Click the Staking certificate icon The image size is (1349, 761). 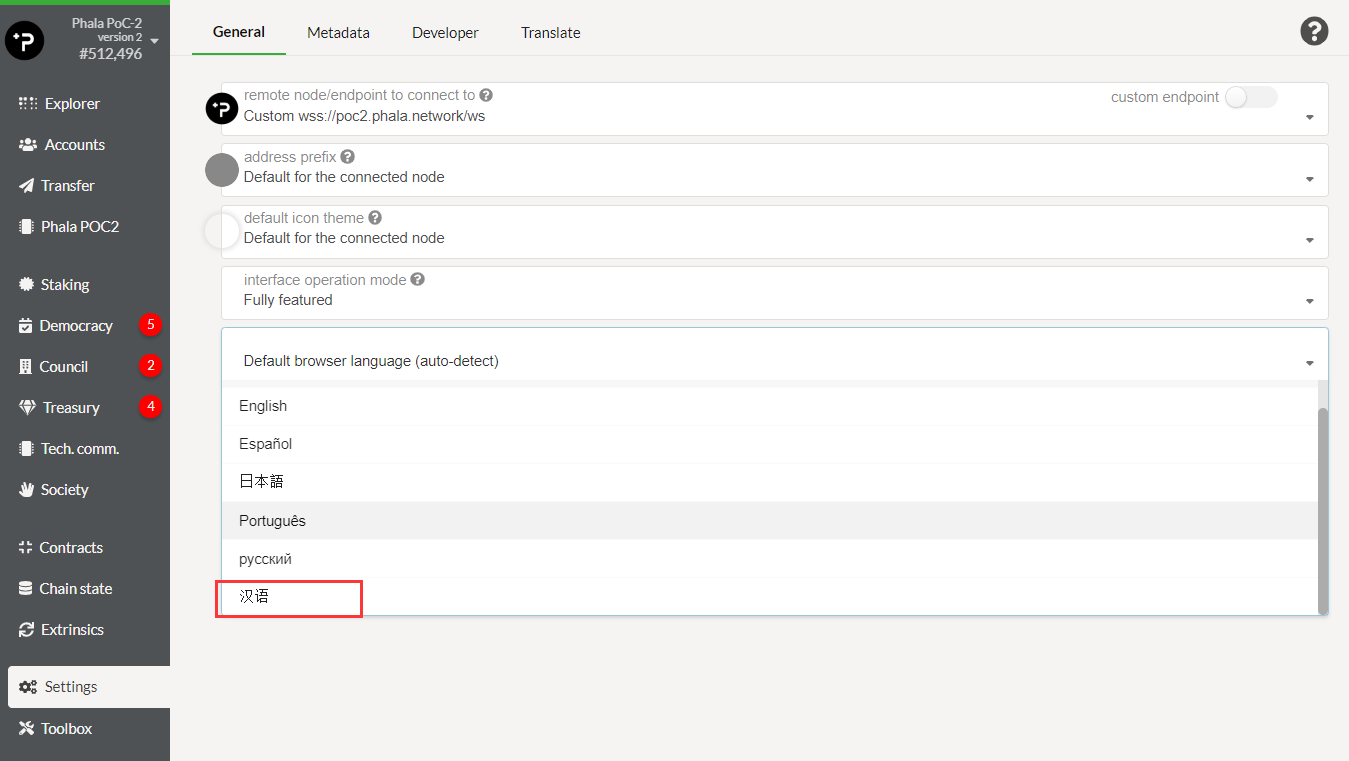26,285
